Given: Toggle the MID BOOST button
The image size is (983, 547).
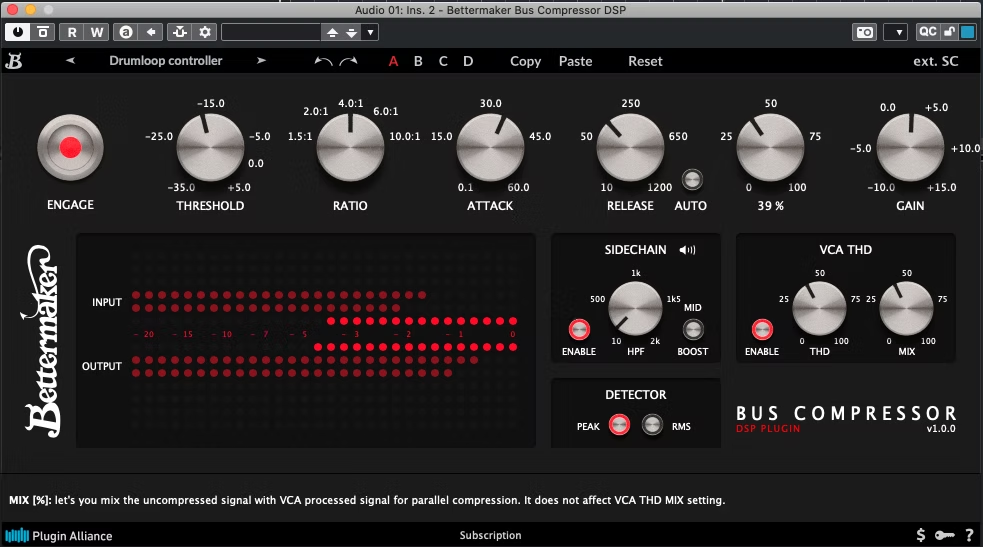Looking at the screenshot, I should (693, 330).
